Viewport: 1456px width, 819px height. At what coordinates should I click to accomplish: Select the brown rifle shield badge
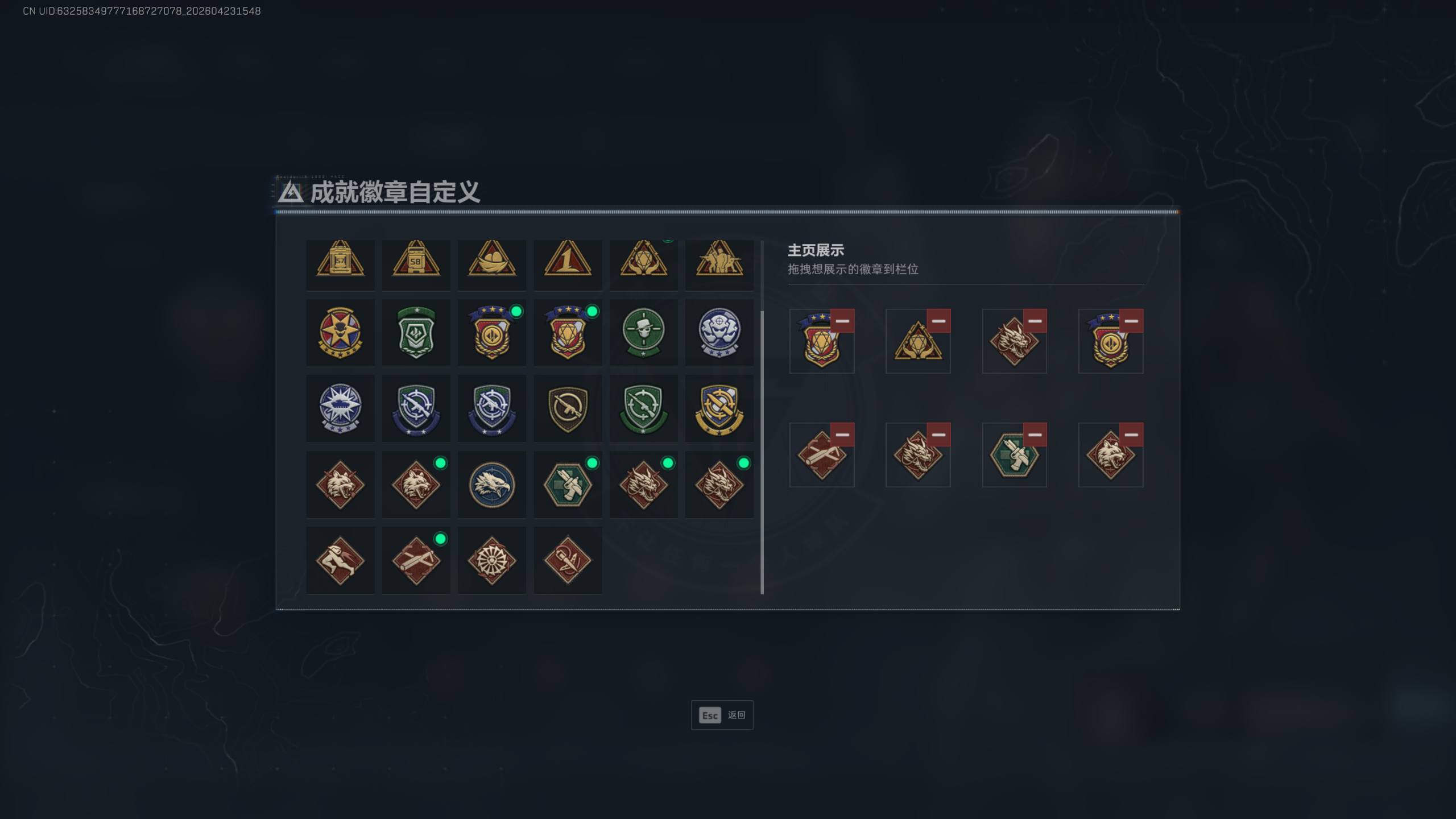coord(568,408)
